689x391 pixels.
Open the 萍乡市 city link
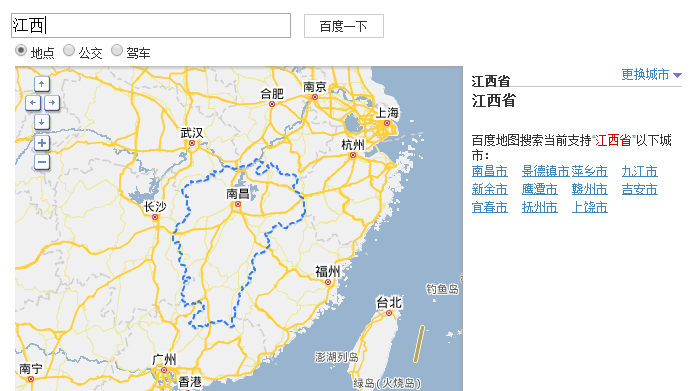pyautogui.click(x=589, y=171)
